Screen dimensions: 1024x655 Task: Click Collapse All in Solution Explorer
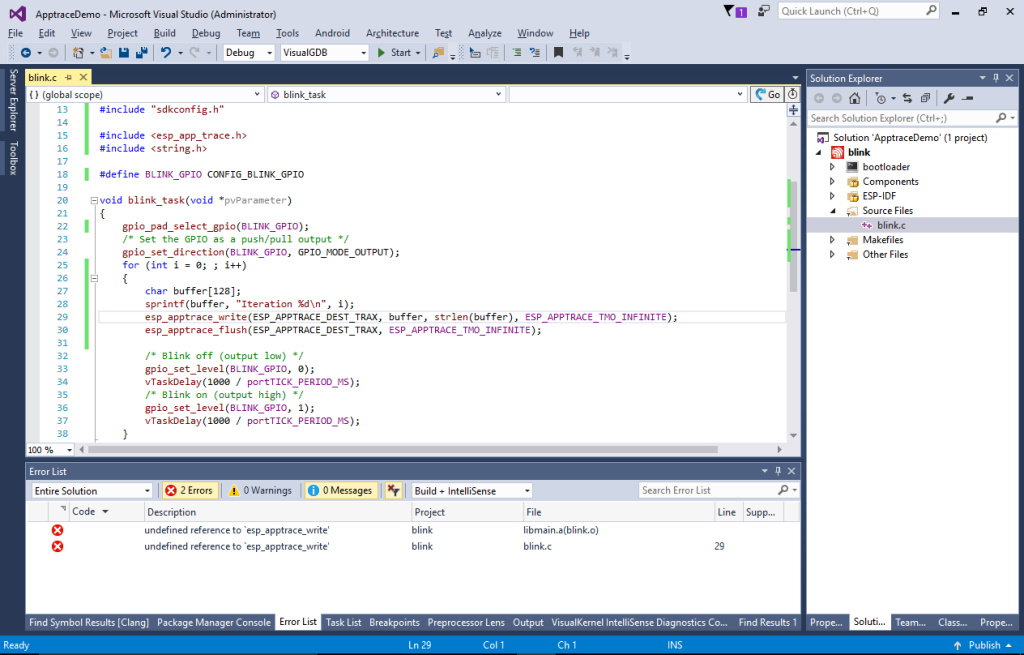[x=925, y=99]
